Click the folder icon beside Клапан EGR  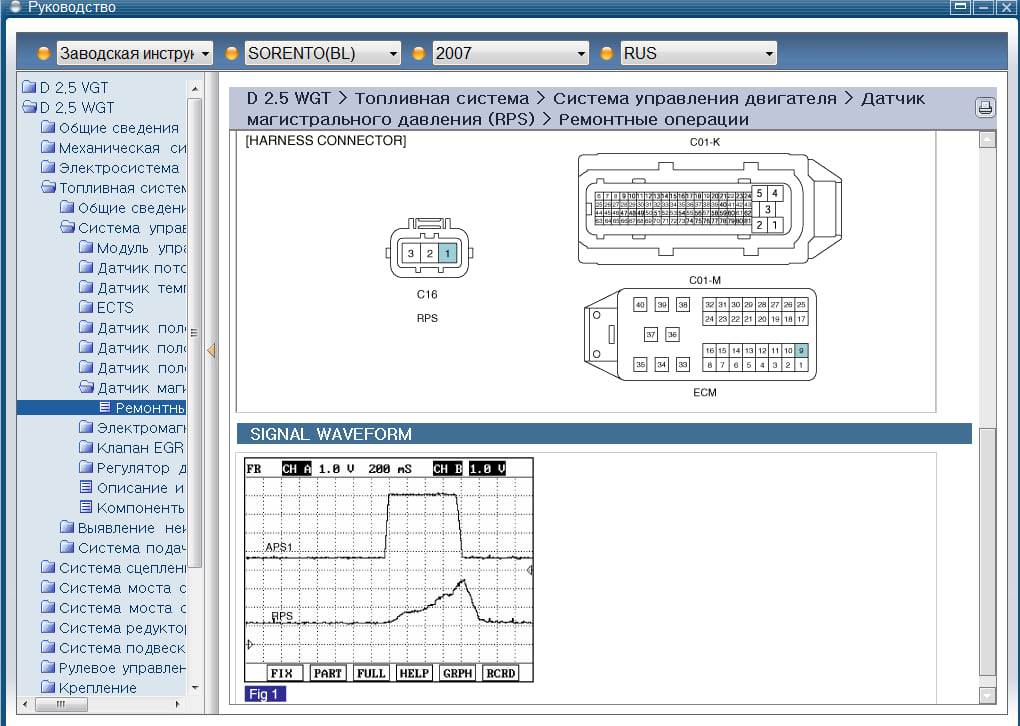point(86,448)
